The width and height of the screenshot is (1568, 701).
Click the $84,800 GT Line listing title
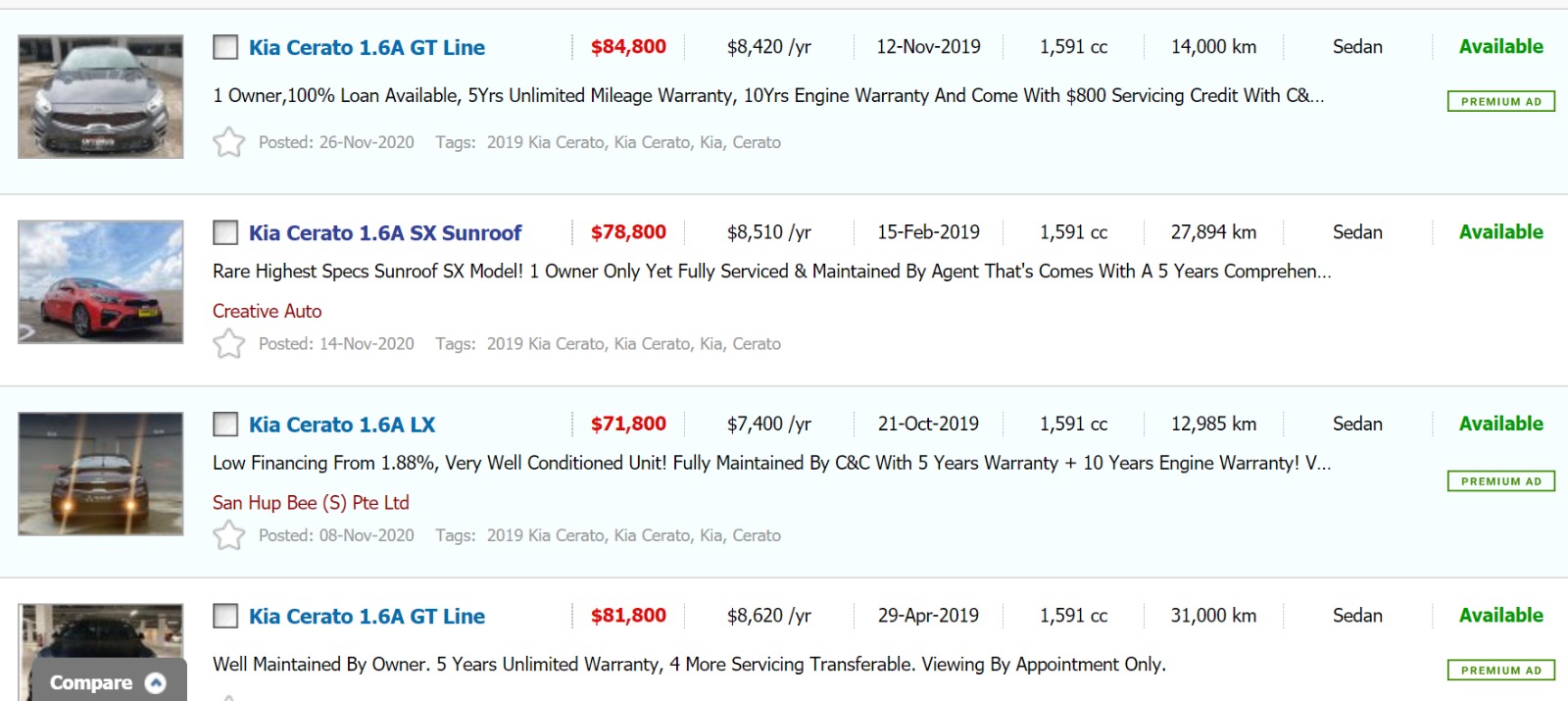point(367,48)
